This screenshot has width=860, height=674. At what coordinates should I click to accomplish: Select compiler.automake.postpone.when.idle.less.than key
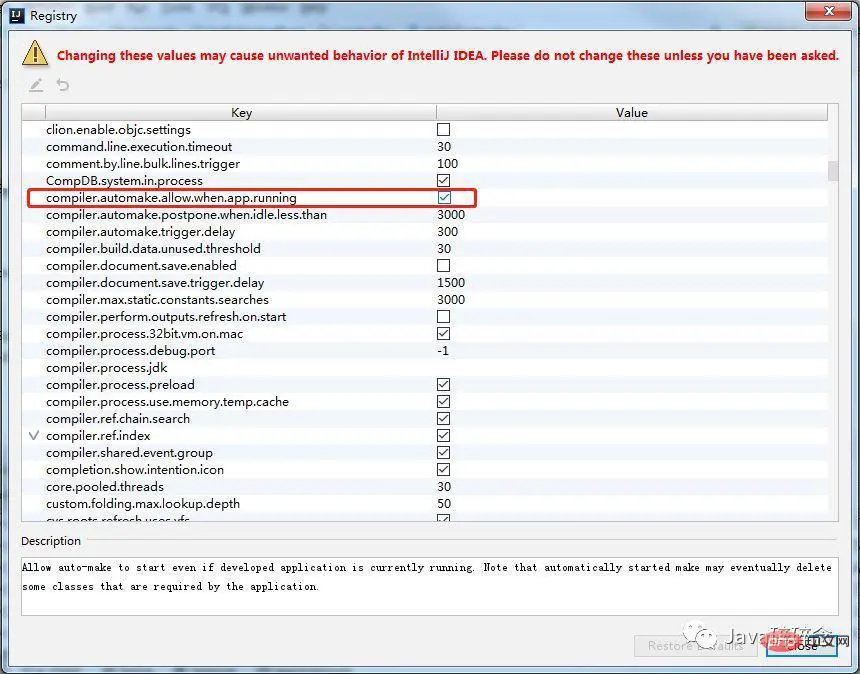point(186,214)
